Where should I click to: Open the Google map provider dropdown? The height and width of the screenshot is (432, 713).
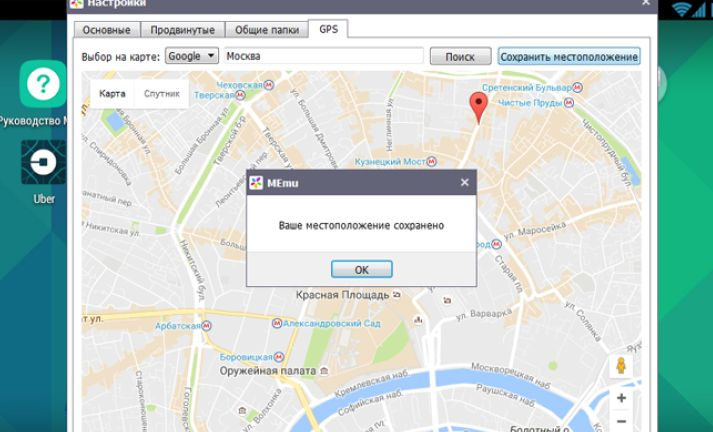coord(191,56)
